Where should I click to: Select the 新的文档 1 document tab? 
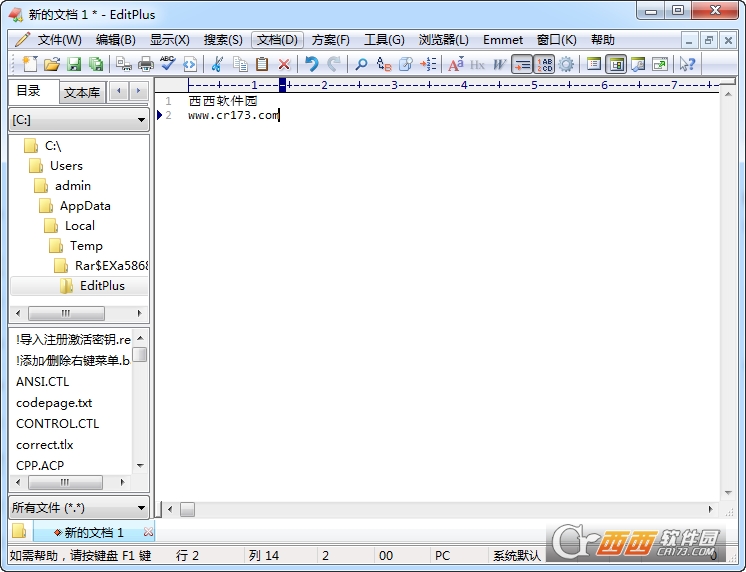pyautogui.click(x=94, y=533)
